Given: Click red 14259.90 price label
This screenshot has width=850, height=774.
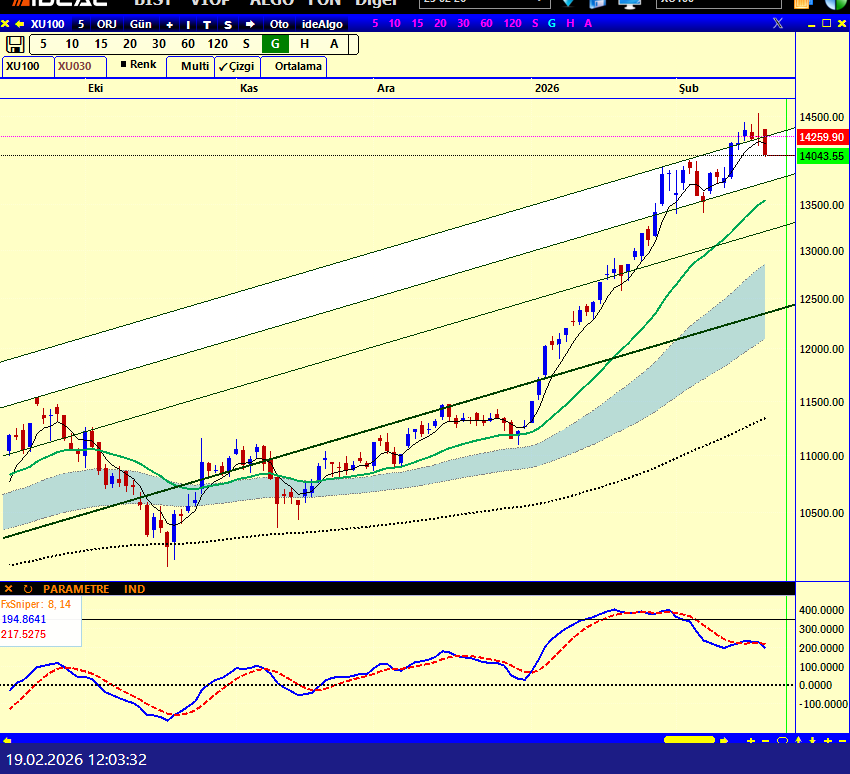Looking at the screenshot, I should (822, 137).
